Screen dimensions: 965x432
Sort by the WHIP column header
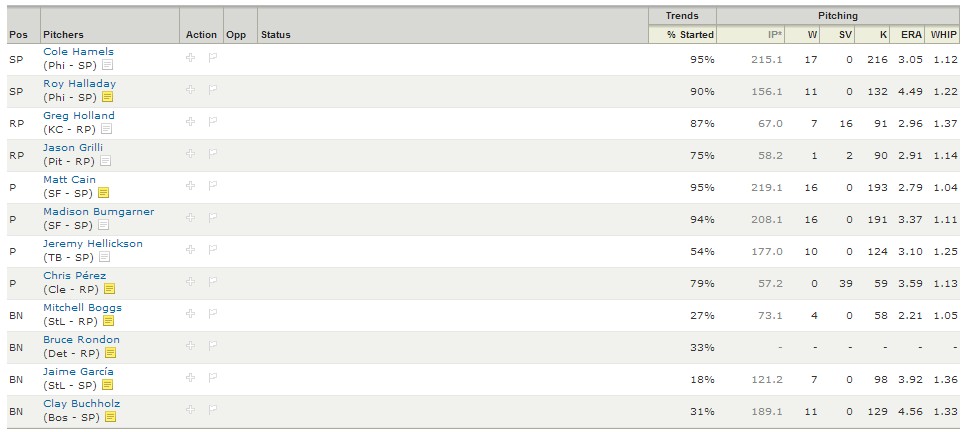(944, 35)
